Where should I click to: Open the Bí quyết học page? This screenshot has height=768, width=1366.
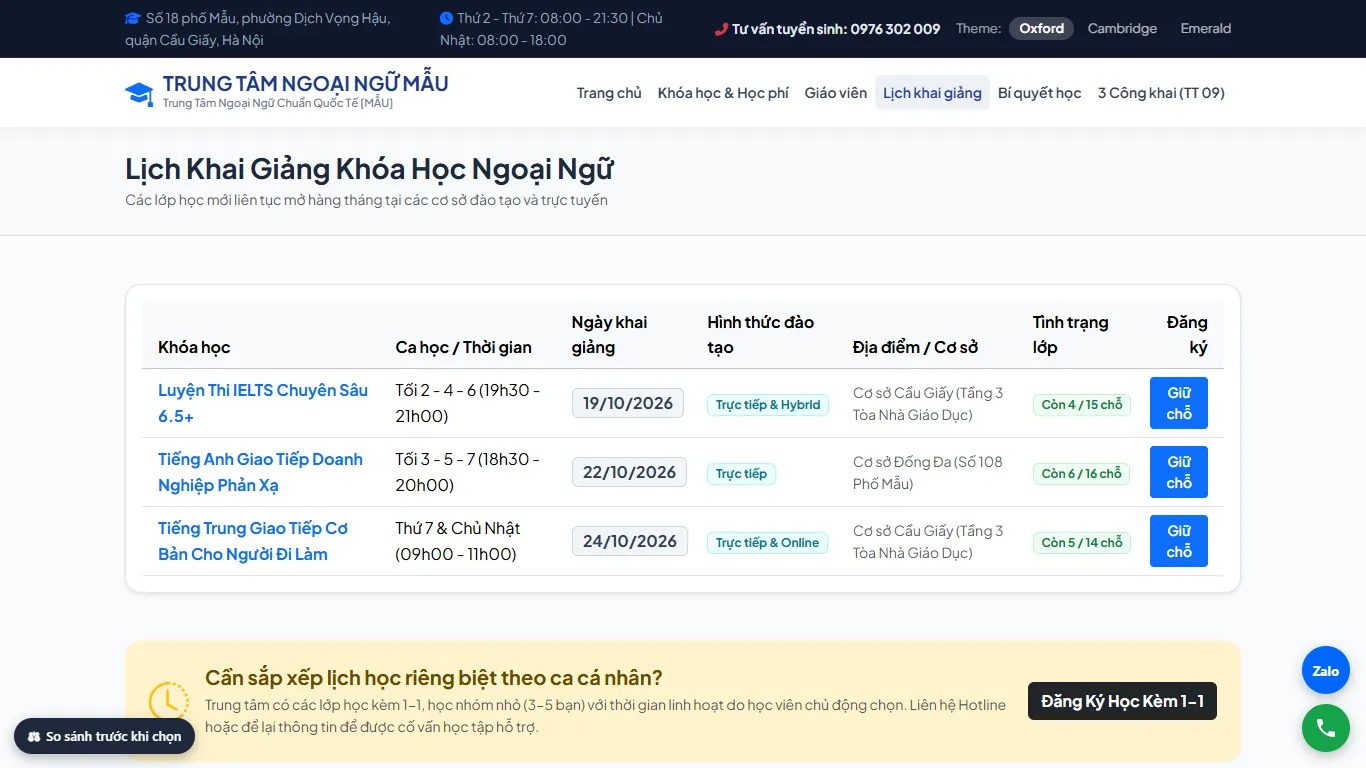coord(1040,93)
